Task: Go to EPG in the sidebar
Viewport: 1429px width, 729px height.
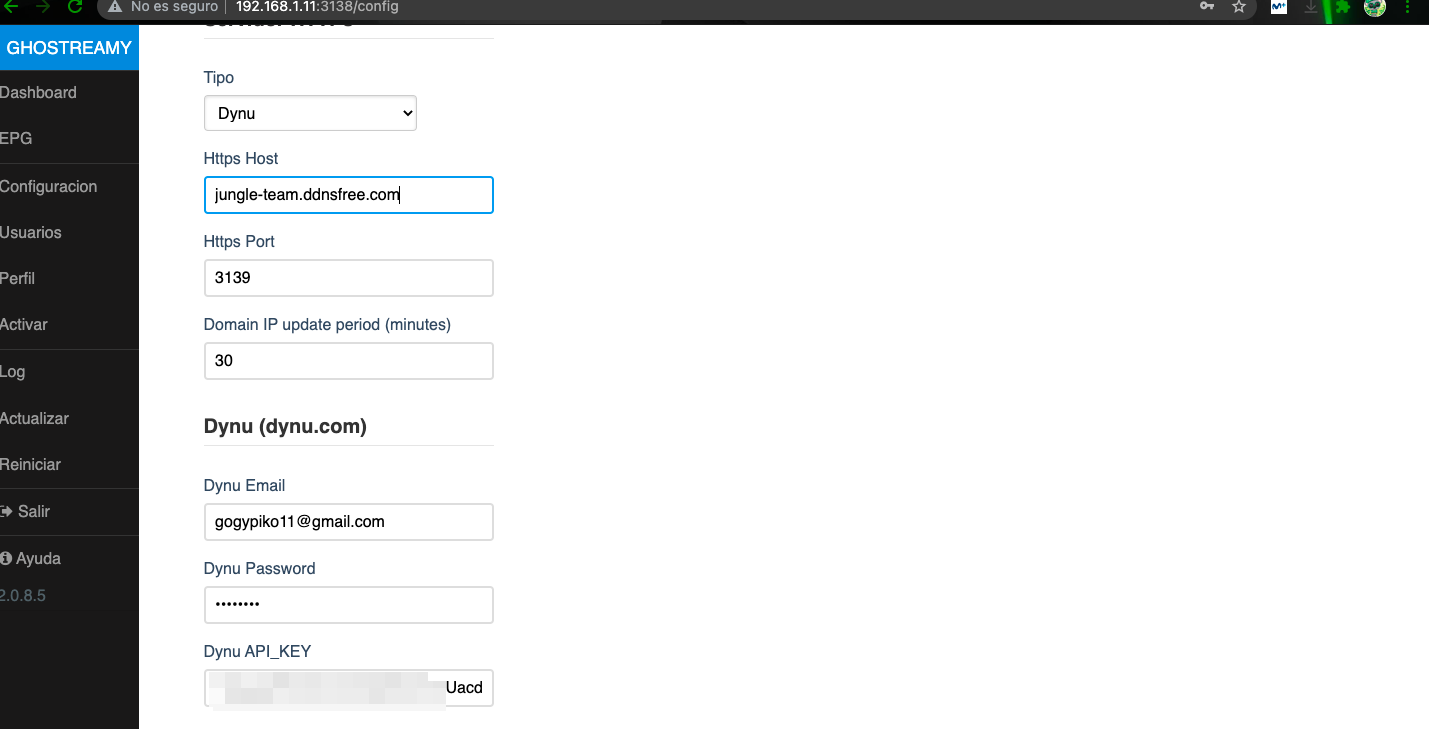Action: click(x=16, y=139)
